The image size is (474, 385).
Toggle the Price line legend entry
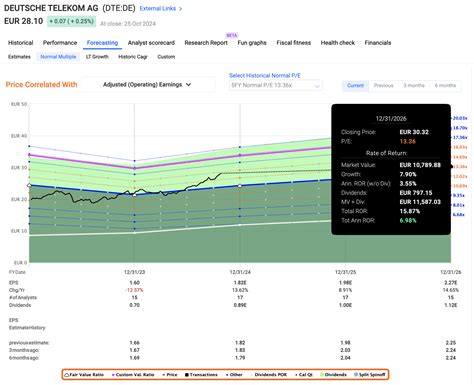coord(170,375)
